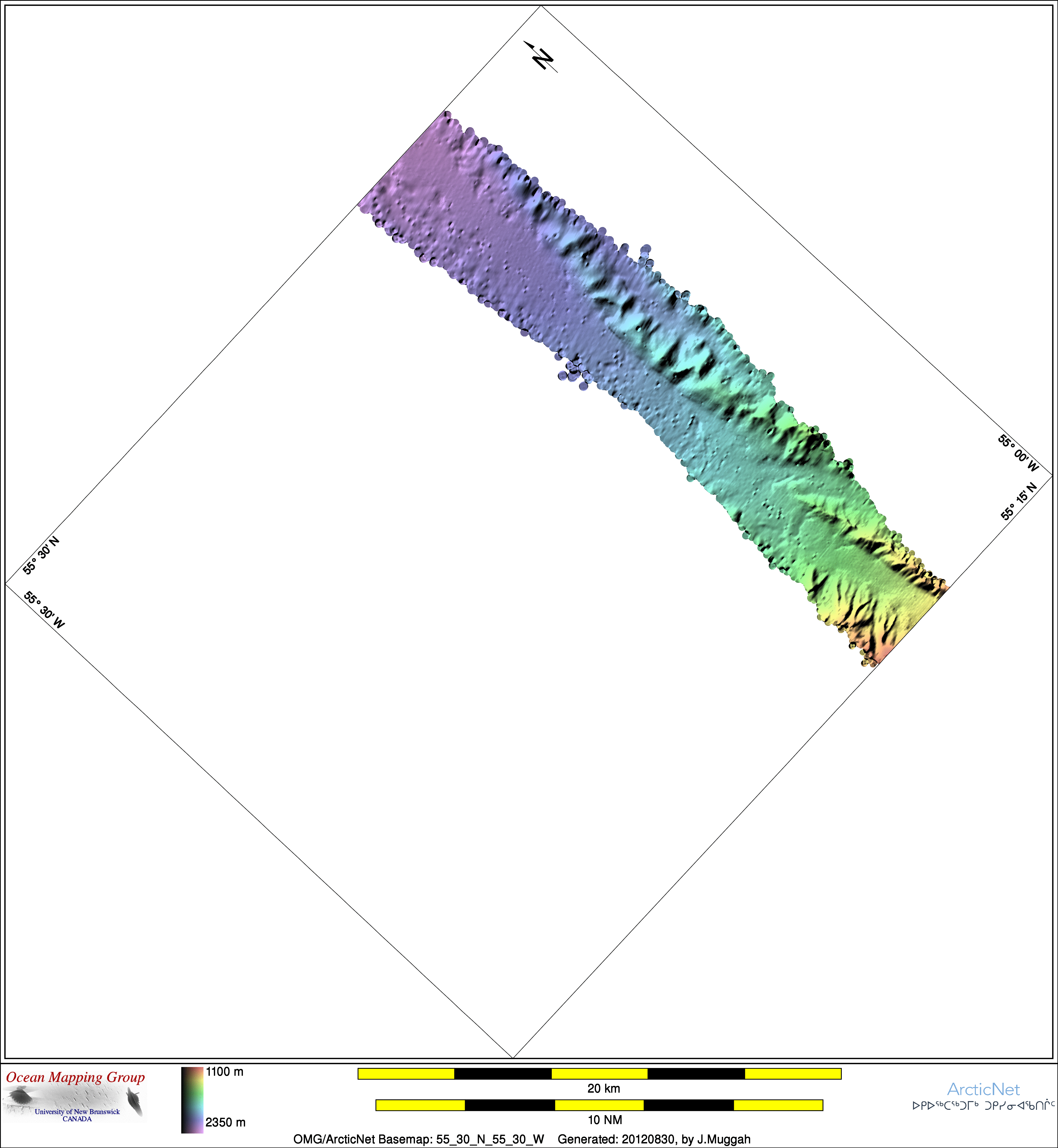Click the 2350 m depth label

tap(225, 1122)
